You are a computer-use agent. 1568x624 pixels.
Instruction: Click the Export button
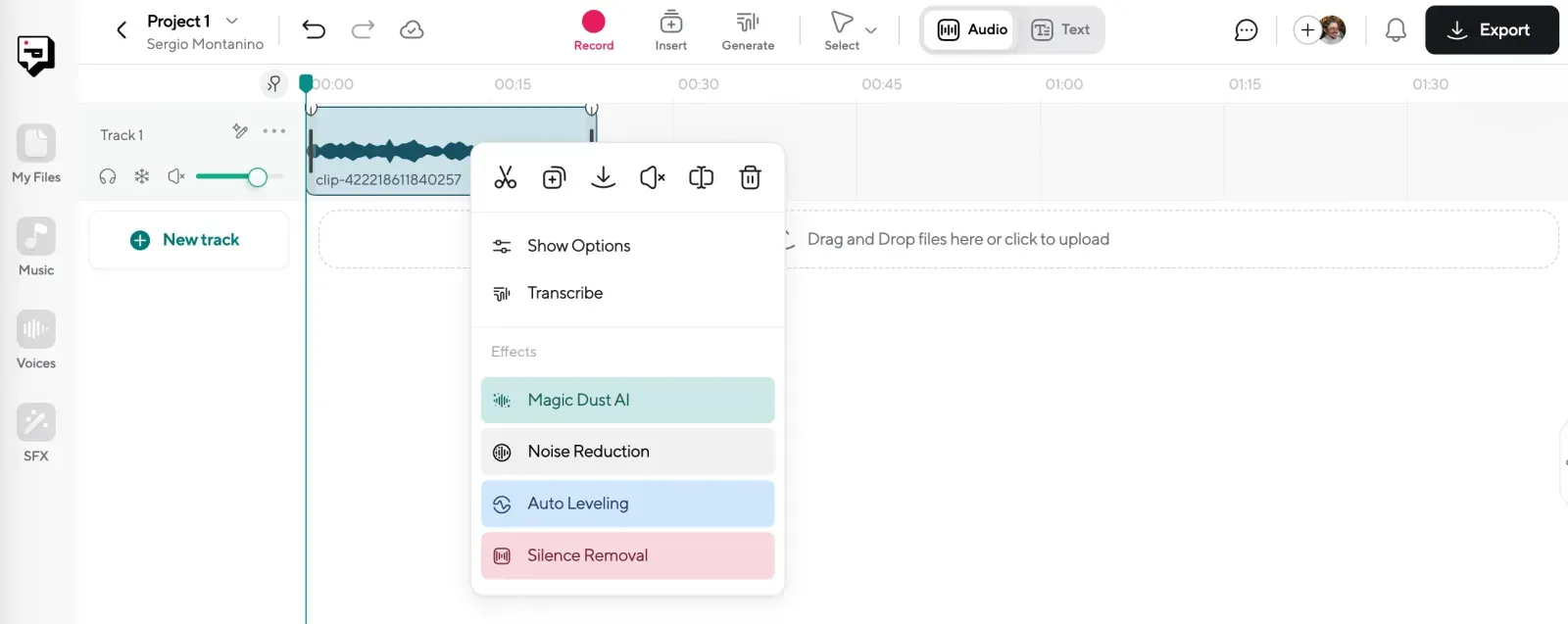pos(1491,30)
